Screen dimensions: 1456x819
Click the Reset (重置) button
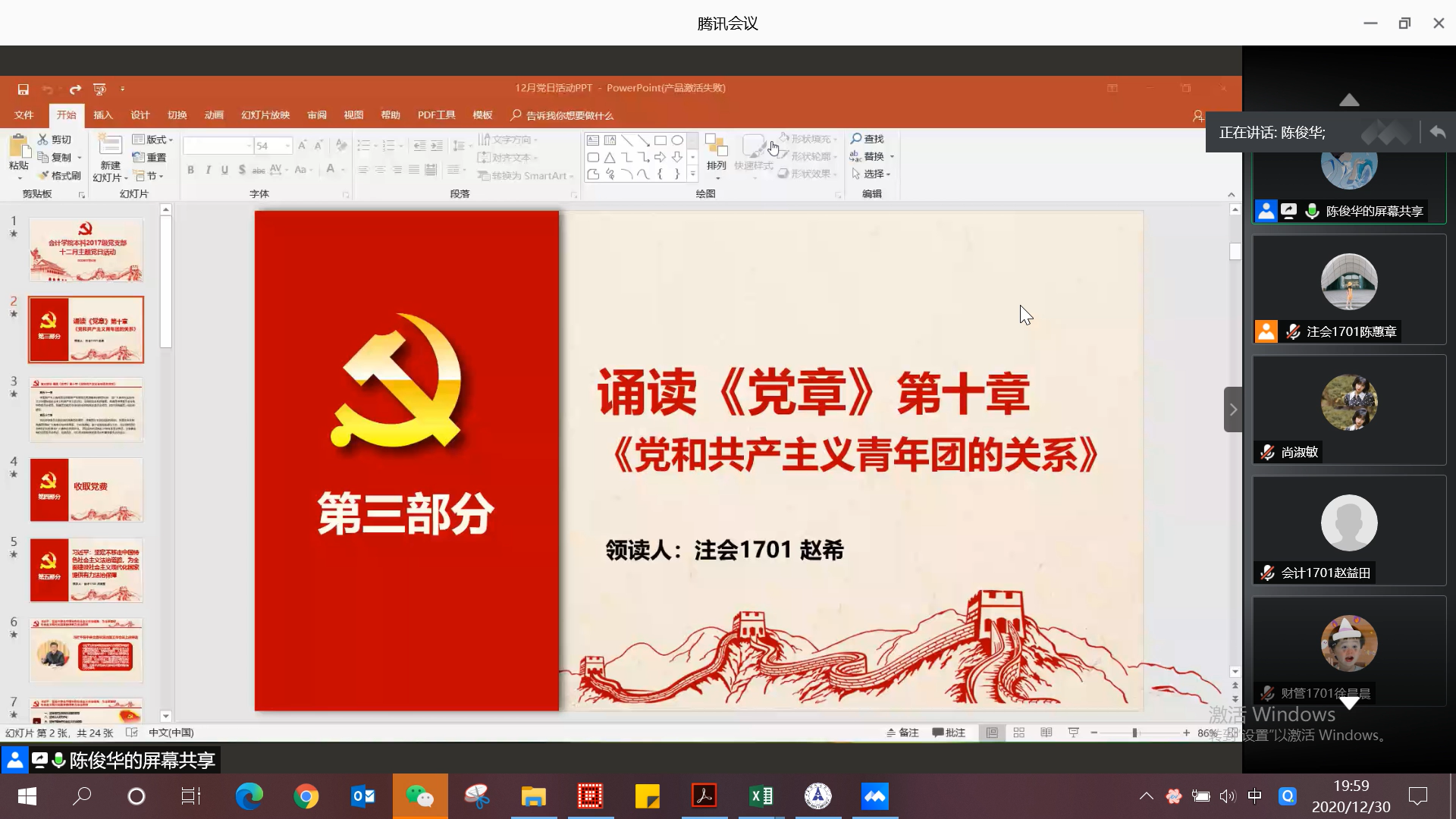click(149, 158)
